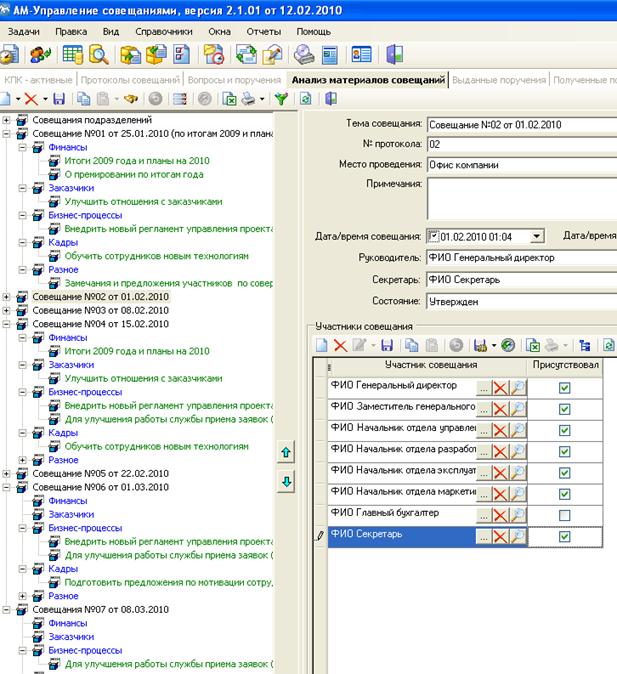This screenshot has height=674, width=617.
Task: Click the green down arrow button
Action: pyautogui.click(x=285, y=481)
